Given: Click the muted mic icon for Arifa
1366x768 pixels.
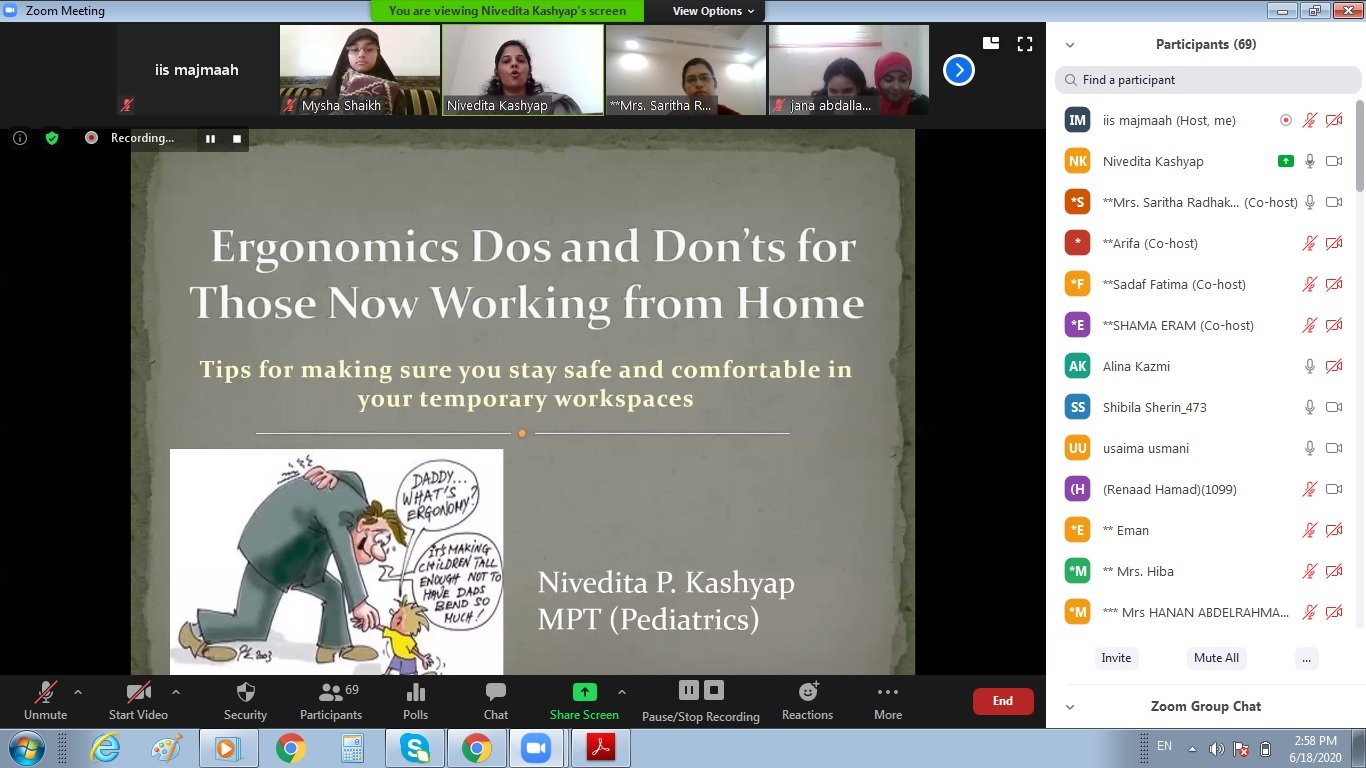Looking at the screenshot, I should coord(1310,243).
